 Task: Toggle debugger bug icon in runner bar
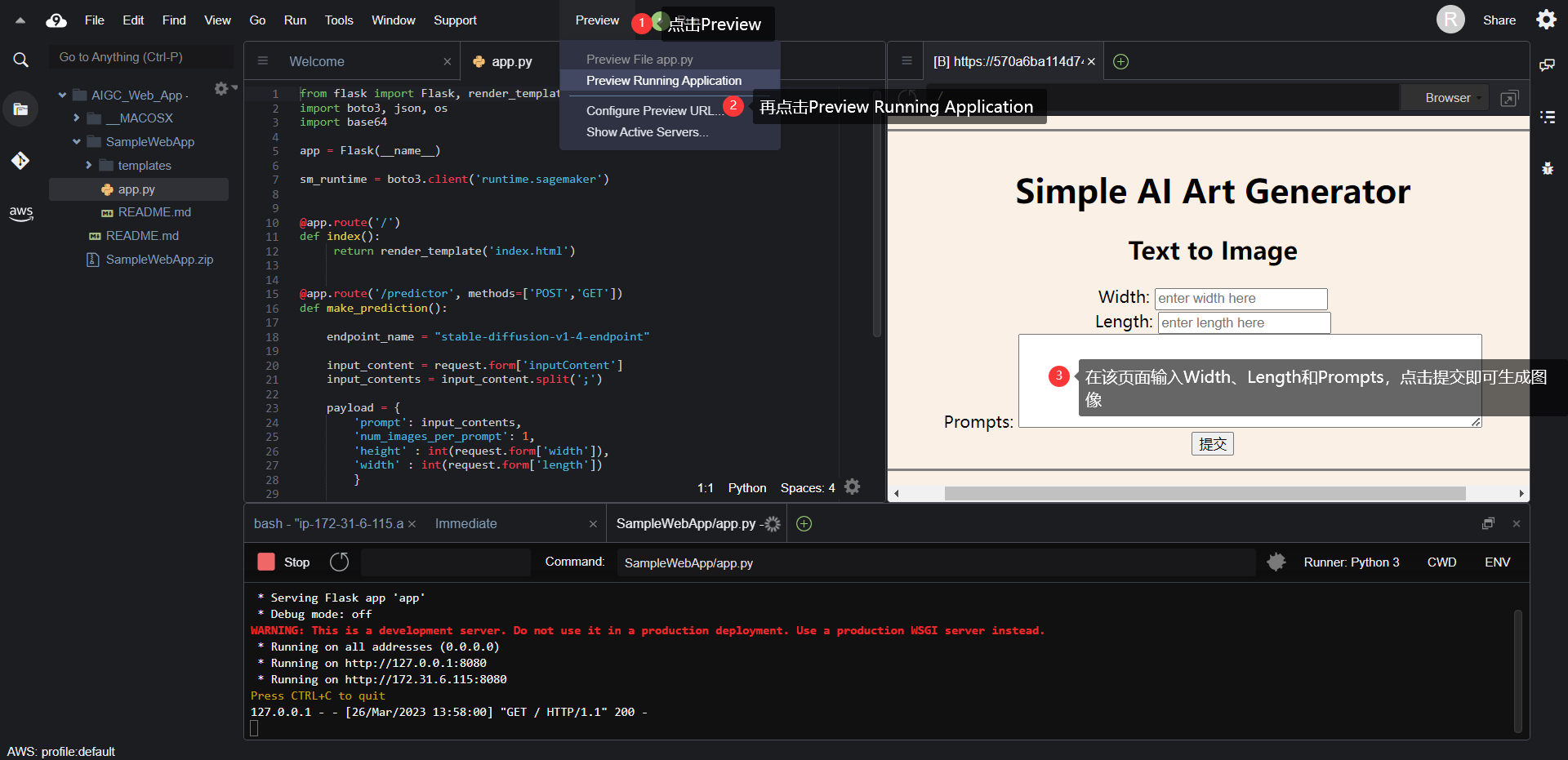point(1276,562)
